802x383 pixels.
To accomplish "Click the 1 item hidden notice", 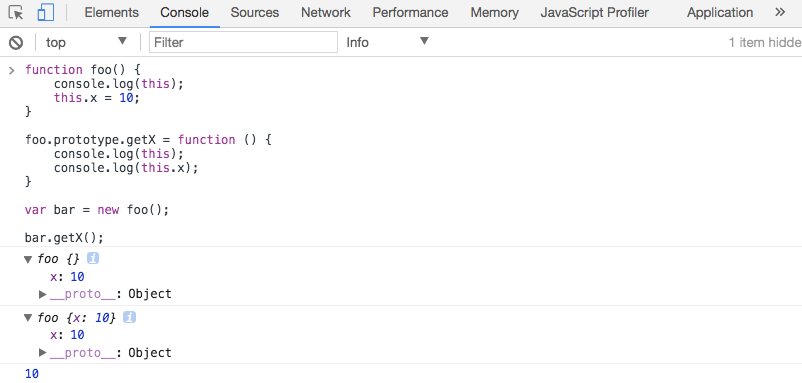I will pyautogui.click(x=765, y=42).
